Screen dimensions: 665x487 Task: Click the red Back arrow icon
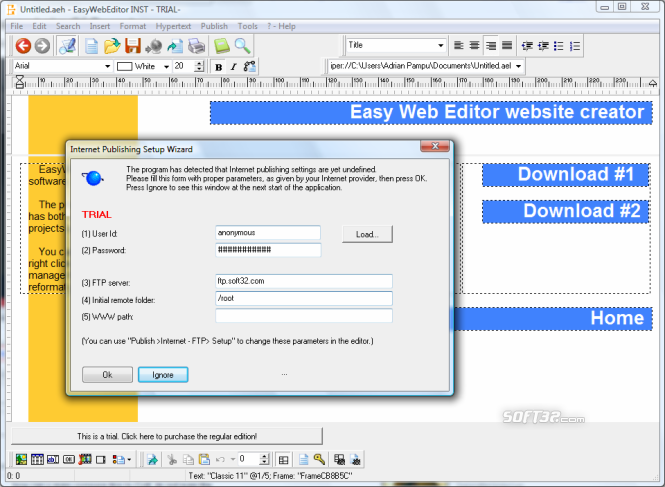pyautogui.click(x=23, y=46)
